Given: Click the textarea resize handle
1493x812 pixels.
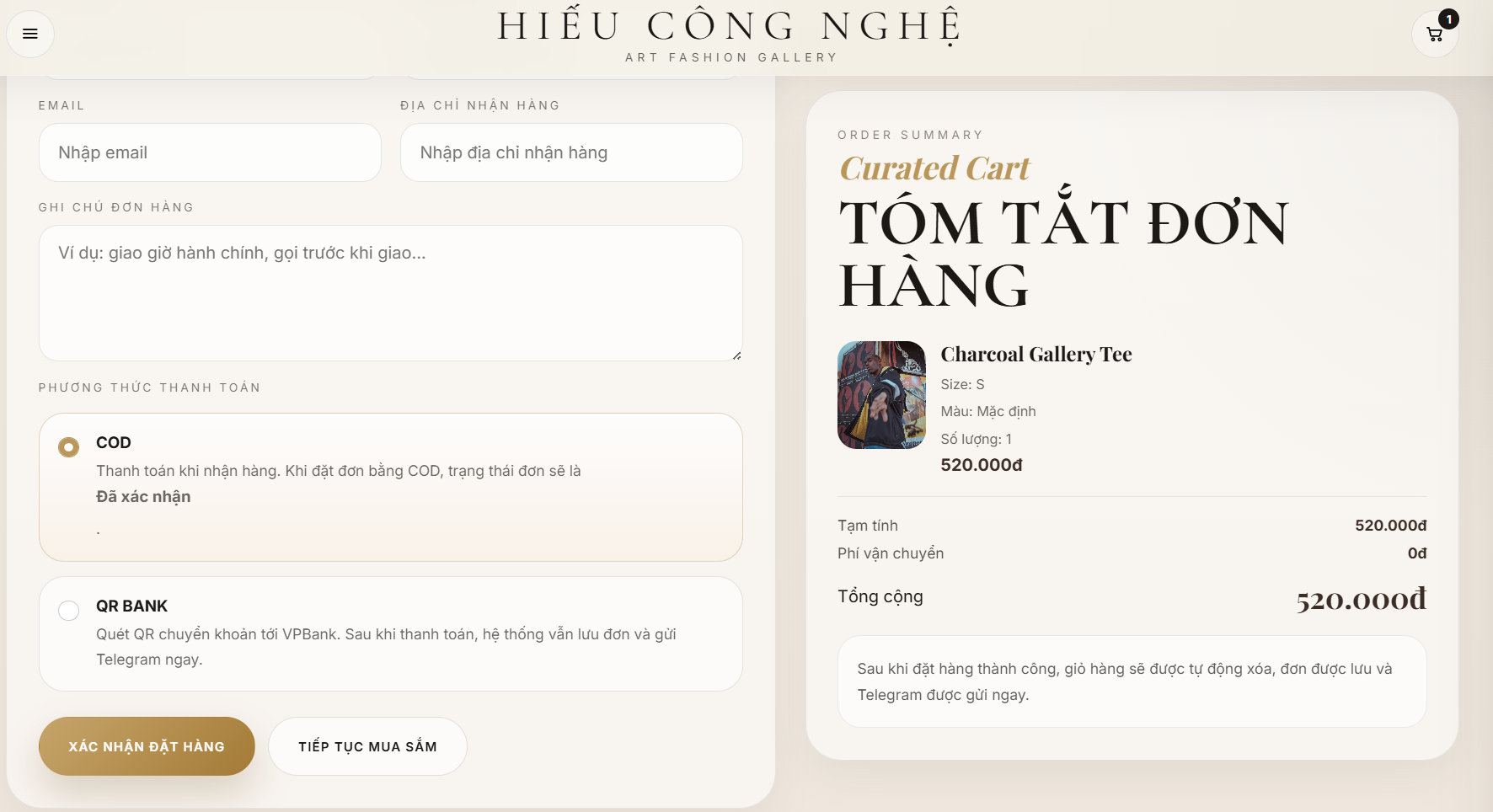Looking at the screenshot, I should pos(736,355).
